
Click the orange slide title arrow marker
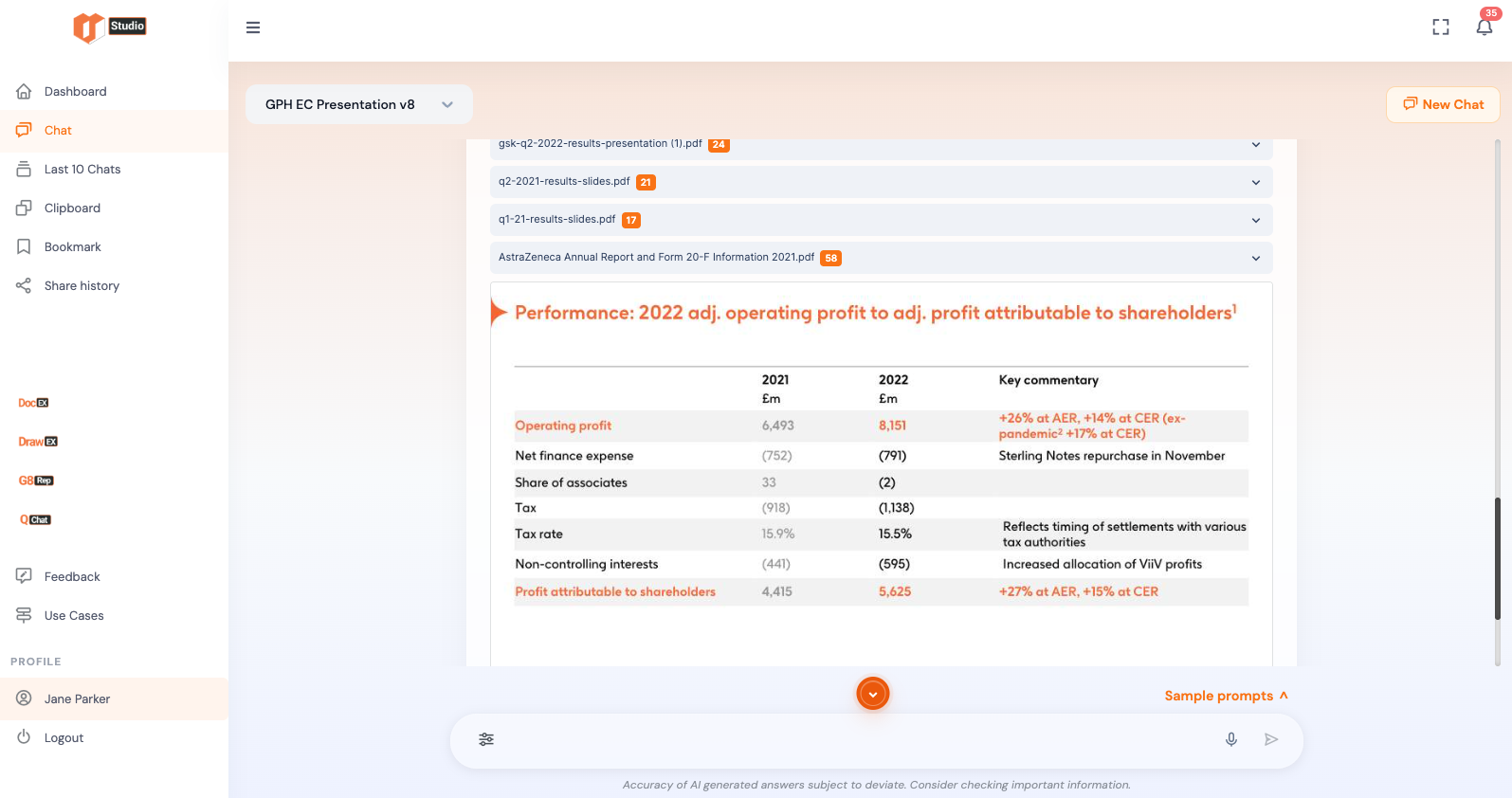(499, 312)
